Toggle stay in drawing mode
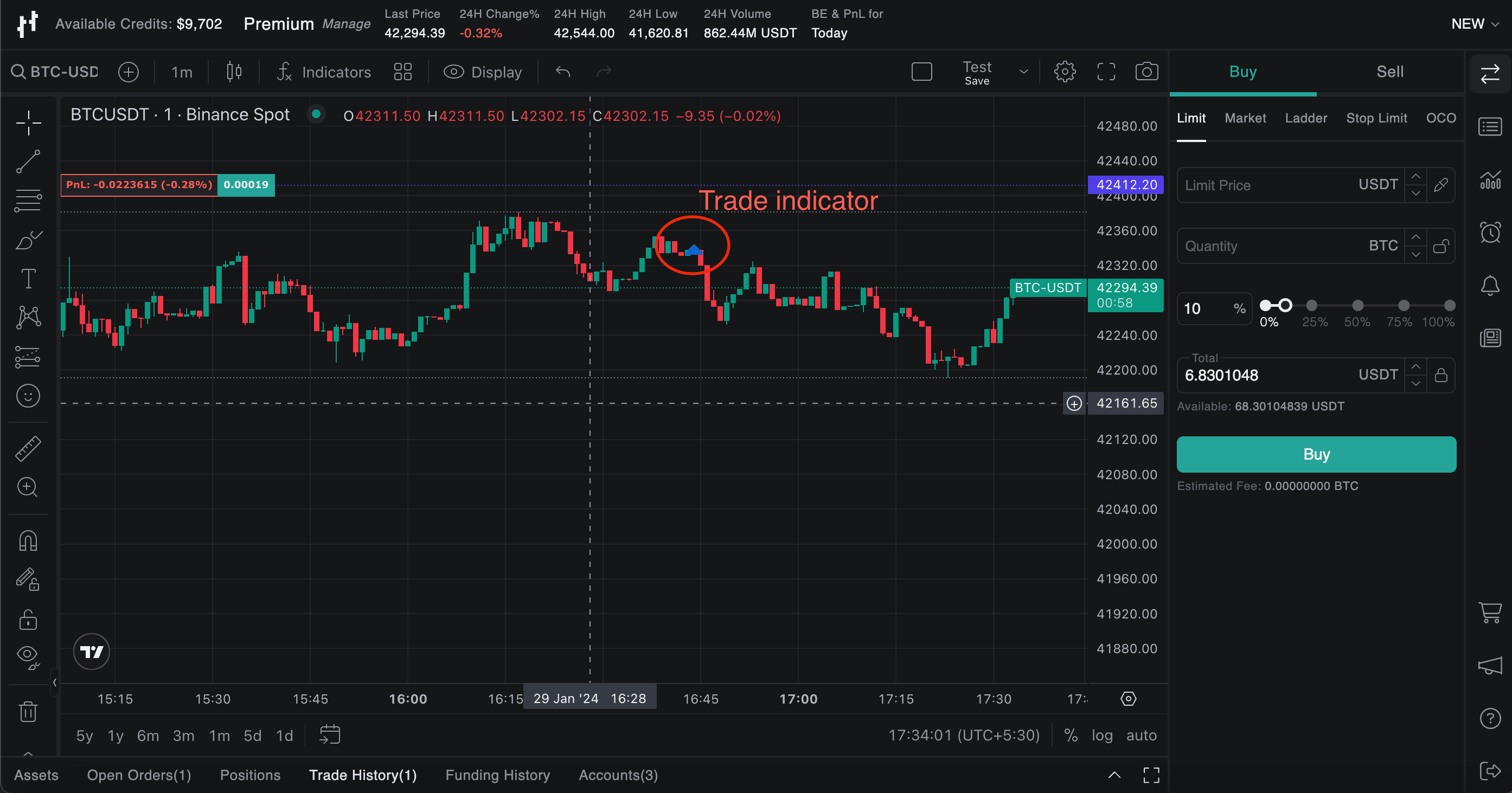1512x793 pixels. (x=28, y=579)
